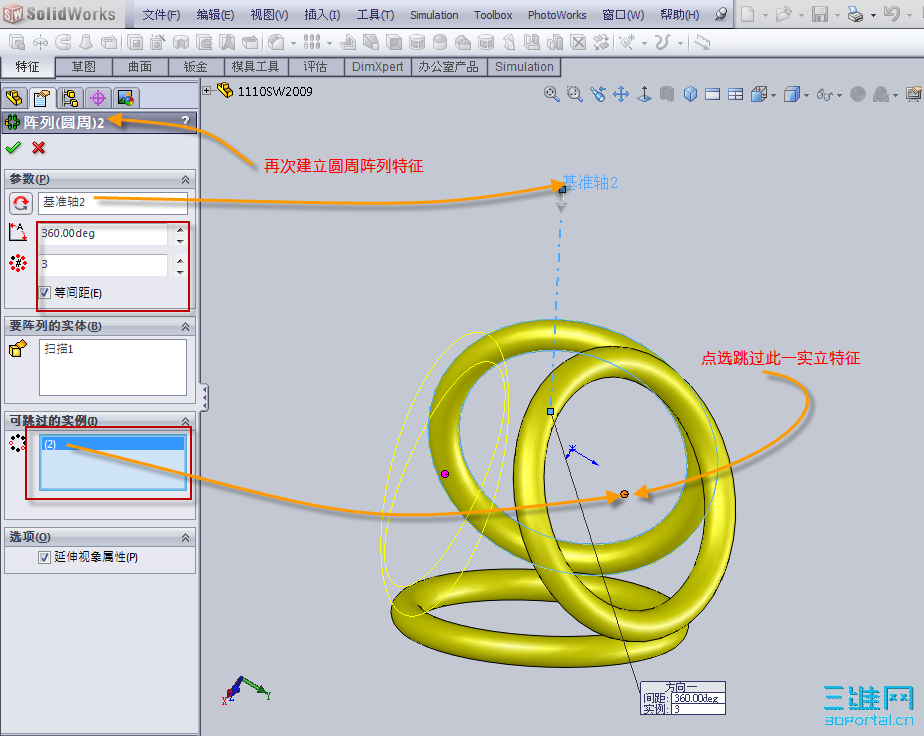
Task: Click the fillet toolbar icon
Action: (x=276, y=42)
